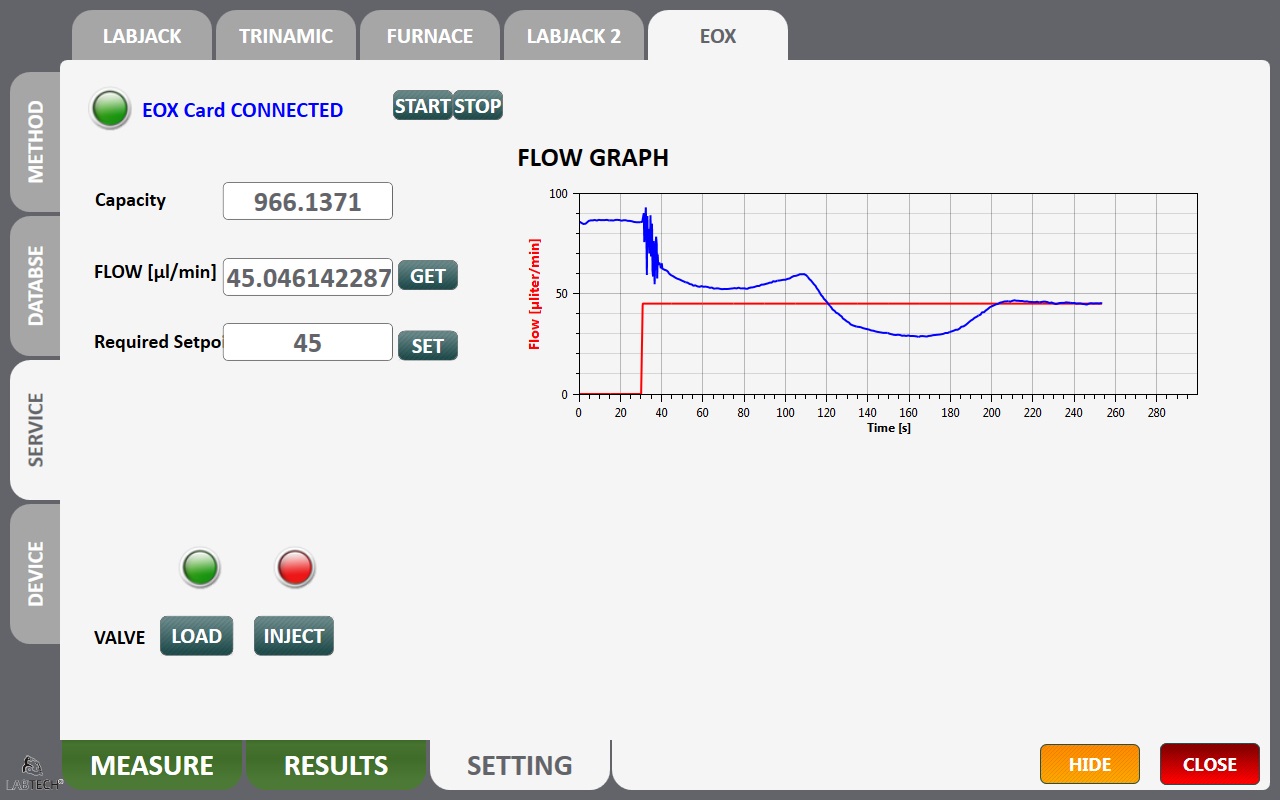Click the orange HIDE button
This screenshot has width=1280, height=800.
[1090, 764]
